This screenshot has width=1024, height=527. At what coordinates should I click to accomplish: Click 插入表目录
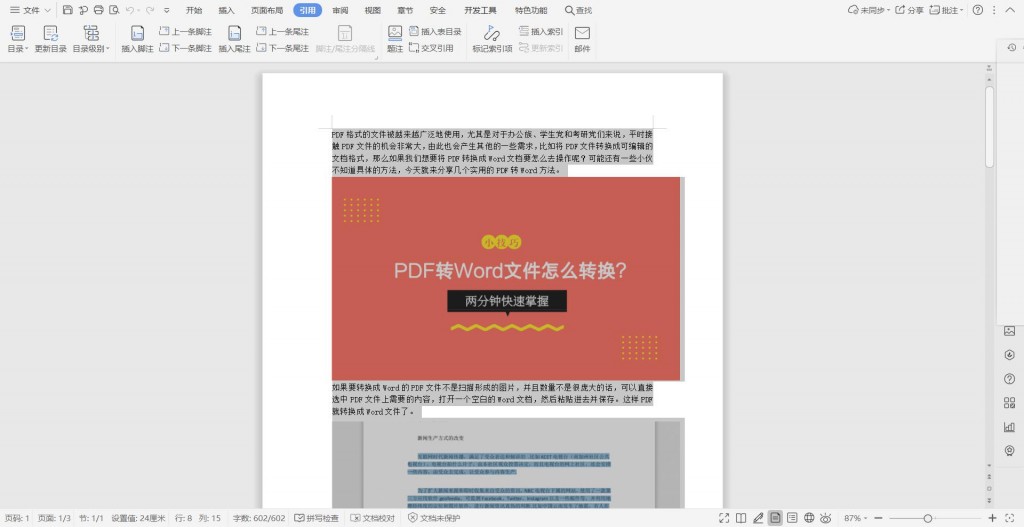436,31
